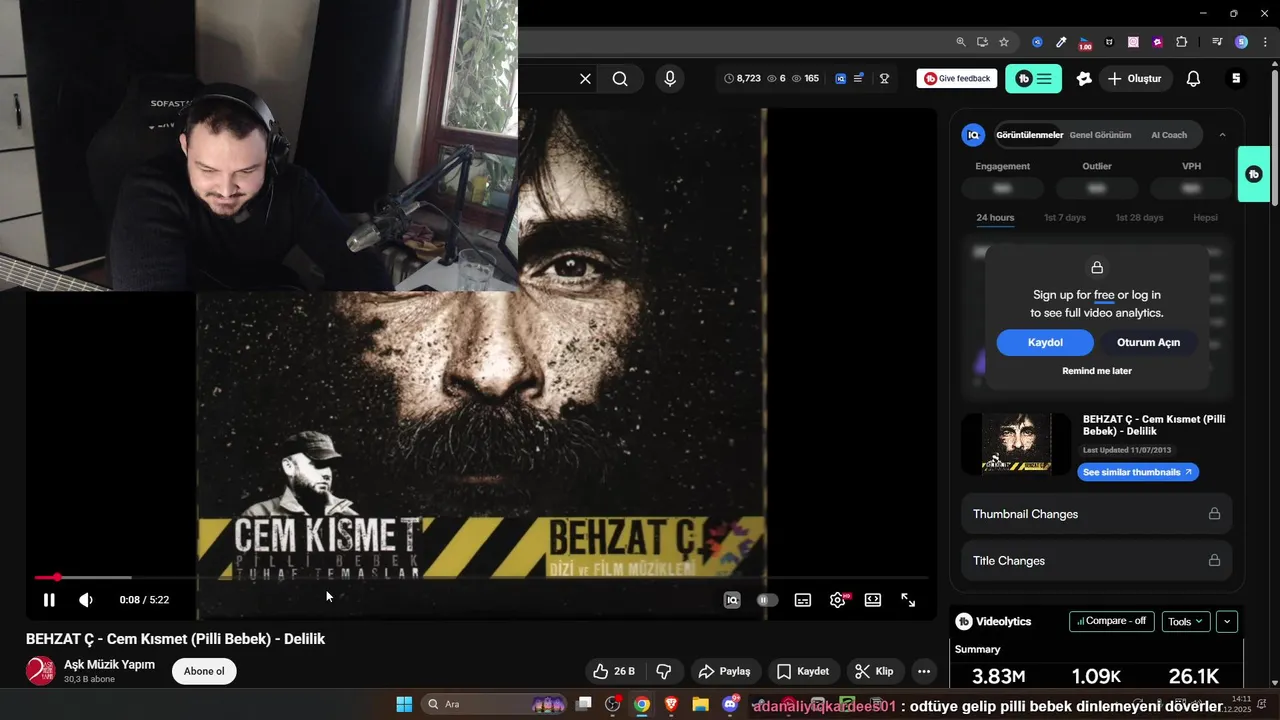The image size is (1280, 720).
Task: Click the TubeBuddy side tab on the right edge
Action: click(x=1254, y=174)
